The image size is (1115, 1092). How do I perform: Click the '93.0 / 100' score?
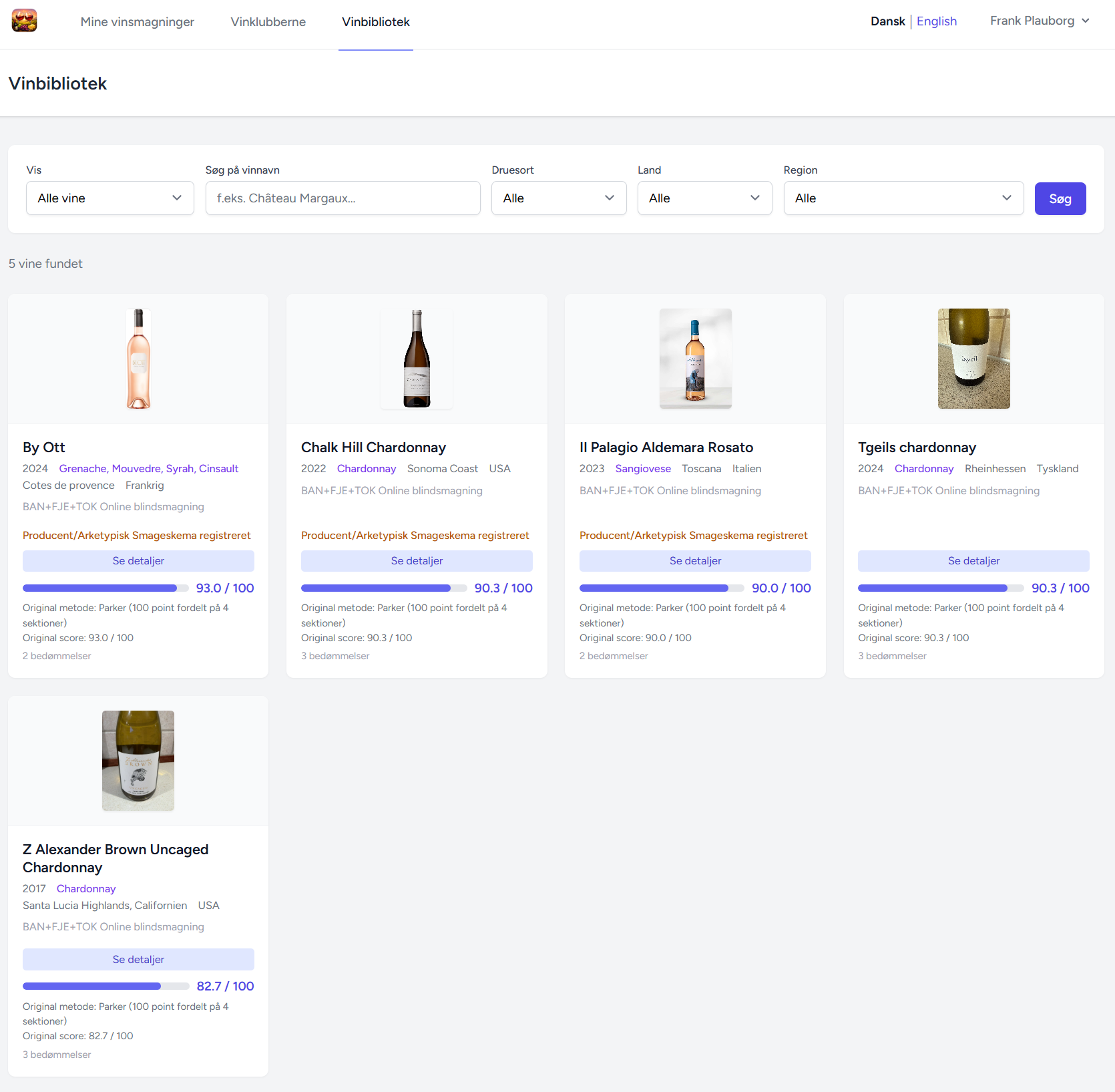pos(225,588)
